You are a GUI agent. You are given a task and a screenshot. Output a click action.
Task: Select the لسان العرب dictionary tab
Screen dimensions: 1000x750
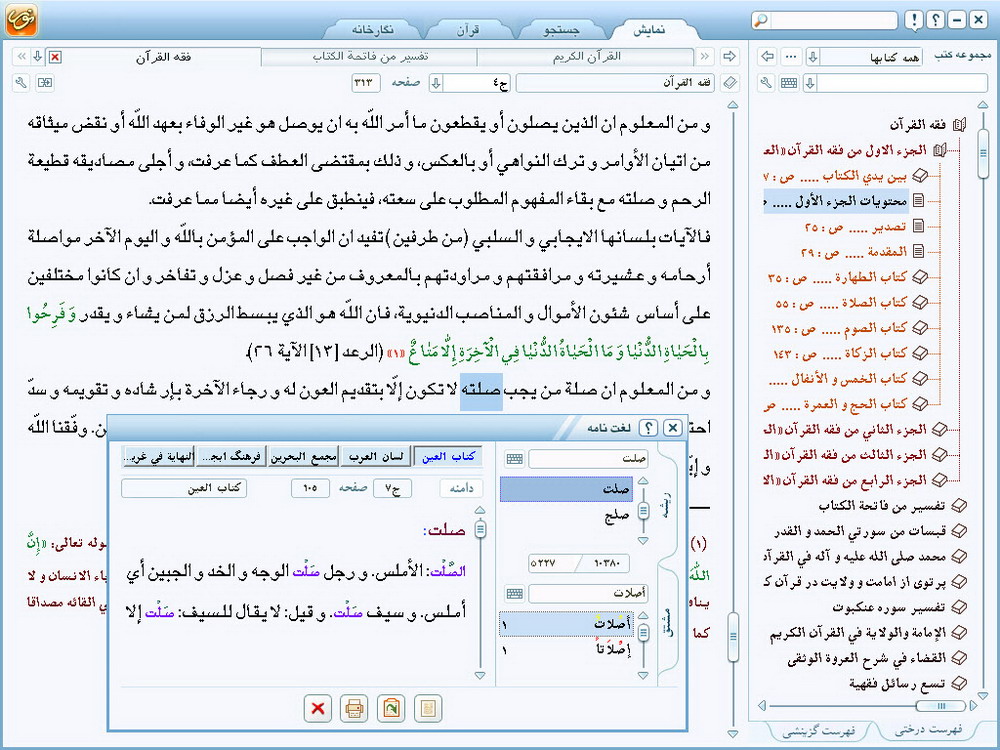tap(376, 457)
